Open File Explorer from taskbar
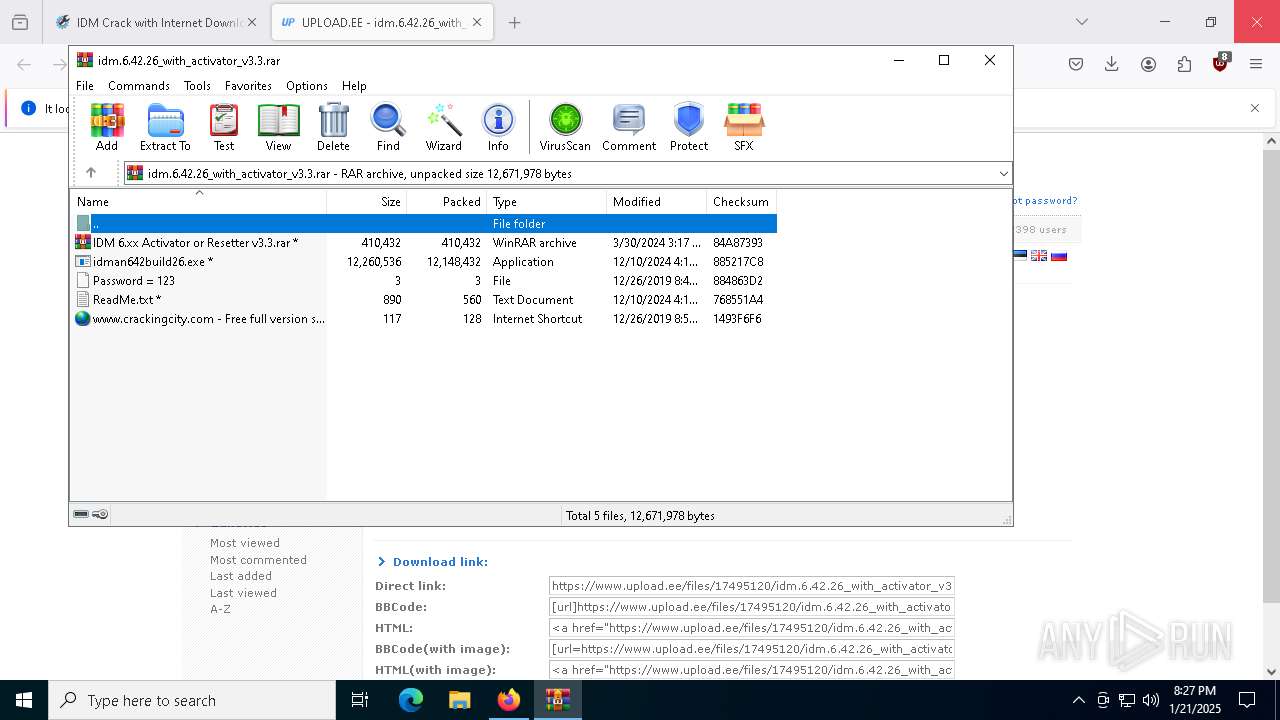The image size is (1280, 720). pyautogui.click(x=459, y=700)
